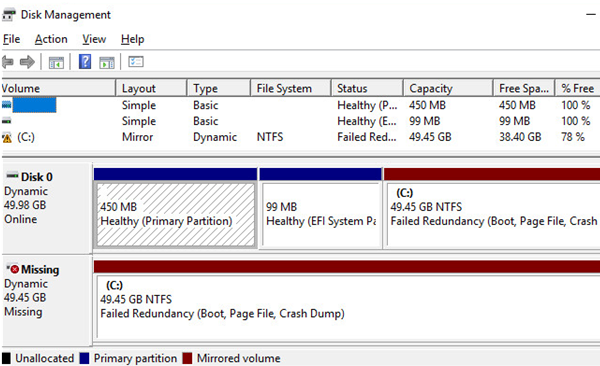Click the Disk Management title bar icon

pos(8,15)
